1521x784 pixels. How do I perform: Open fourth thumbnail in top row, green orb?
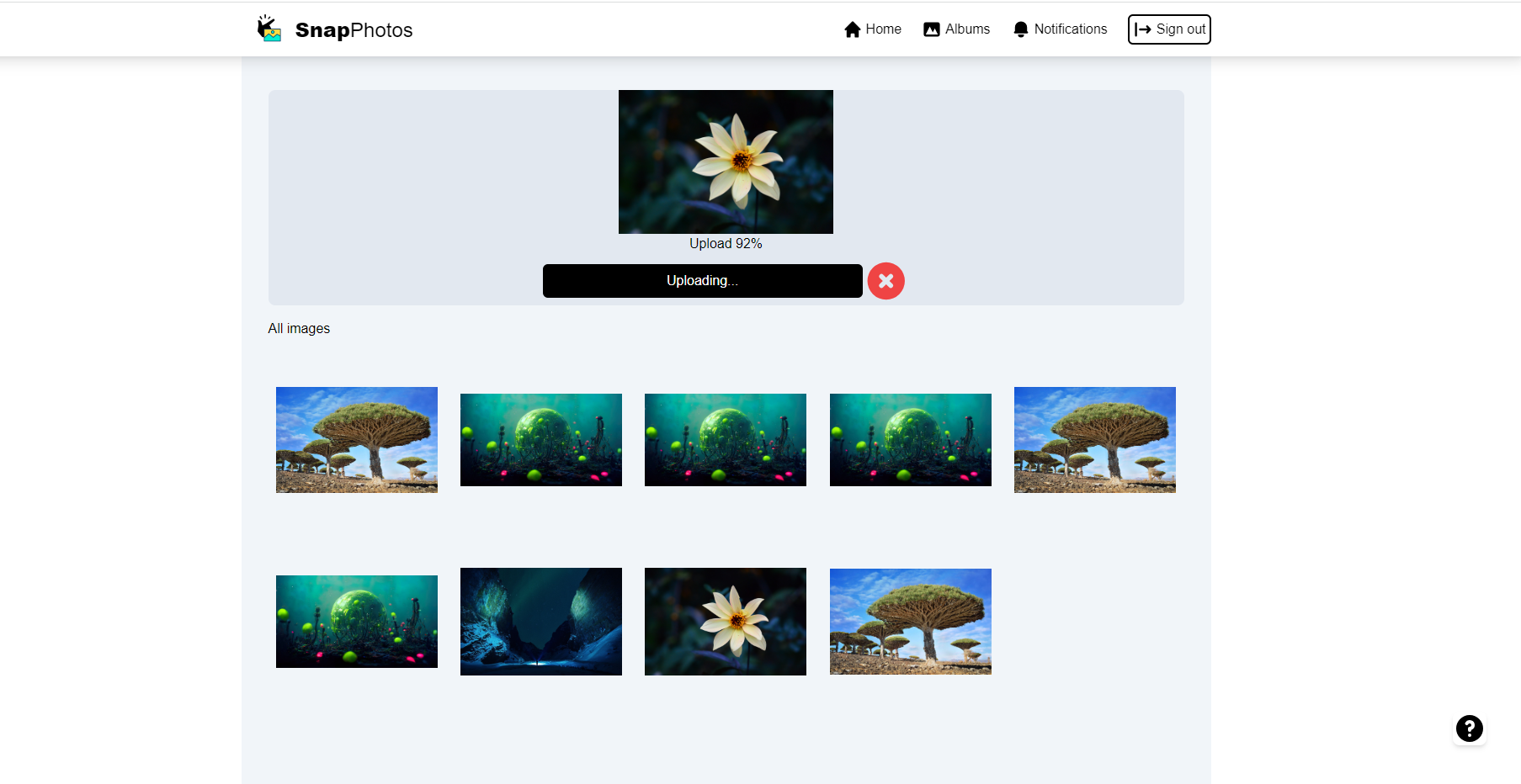pyautogui.click(x=911, y=440)
